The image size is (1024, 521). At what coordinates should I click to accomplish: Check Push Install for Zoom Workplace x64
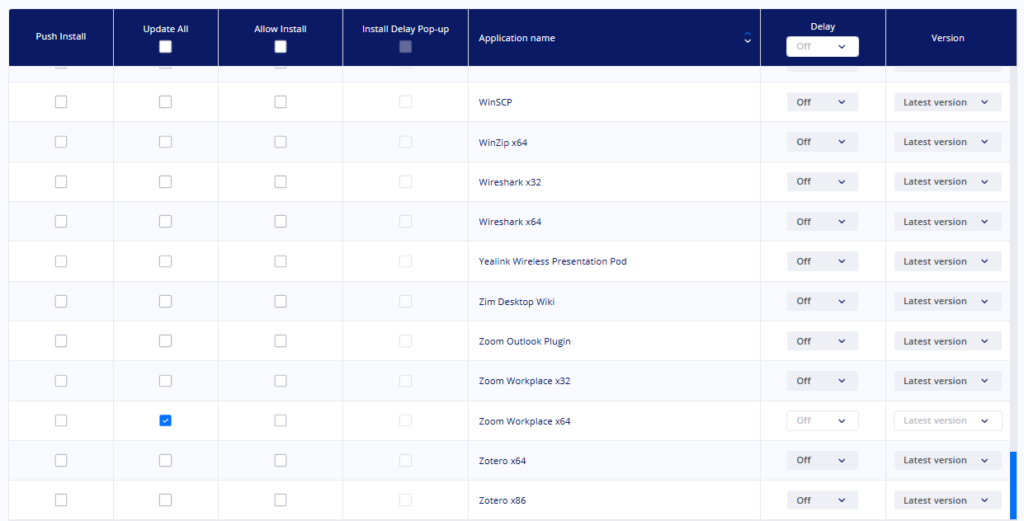pyautogui.click(x=61, y=420)
